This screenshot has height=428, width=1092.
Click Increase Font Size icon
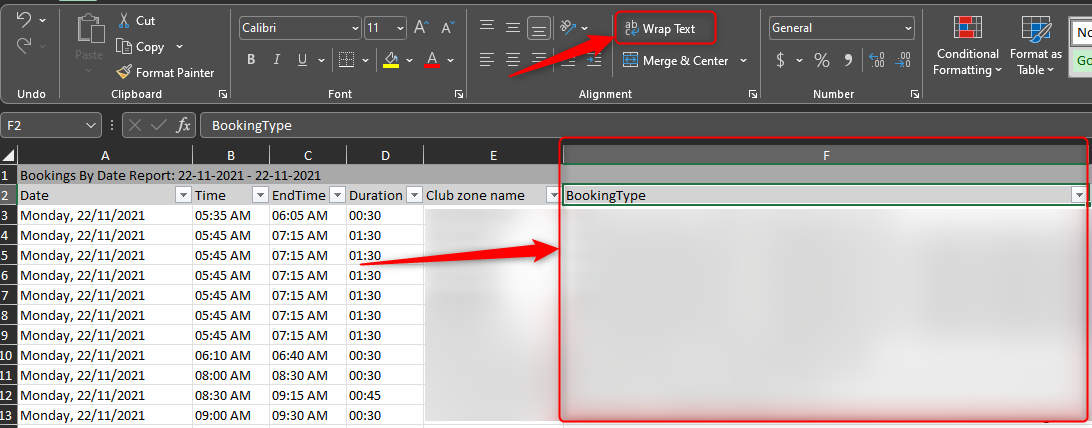point(421,28)
